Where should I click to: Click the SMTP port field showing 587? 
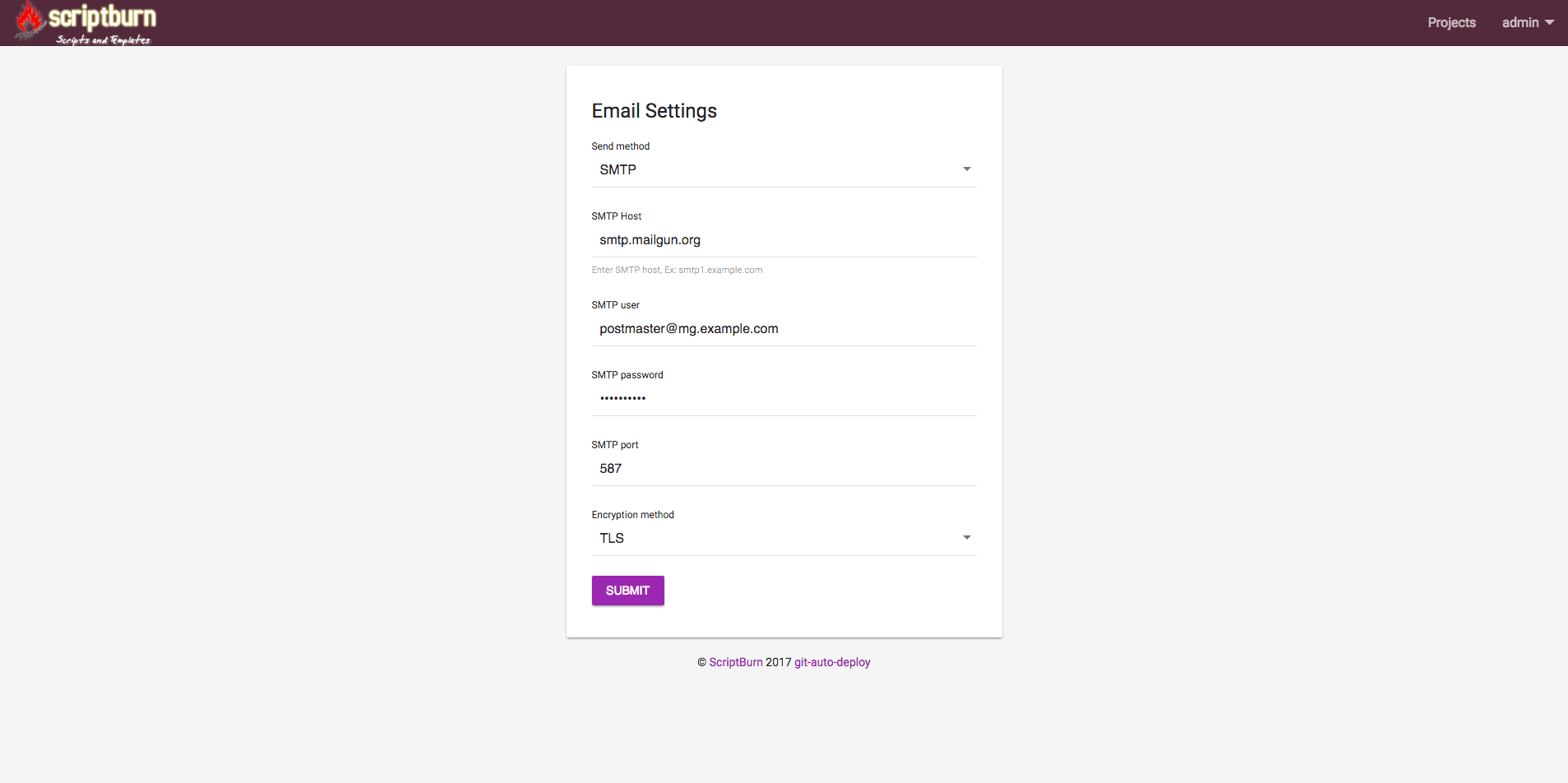tap(783, 469)
